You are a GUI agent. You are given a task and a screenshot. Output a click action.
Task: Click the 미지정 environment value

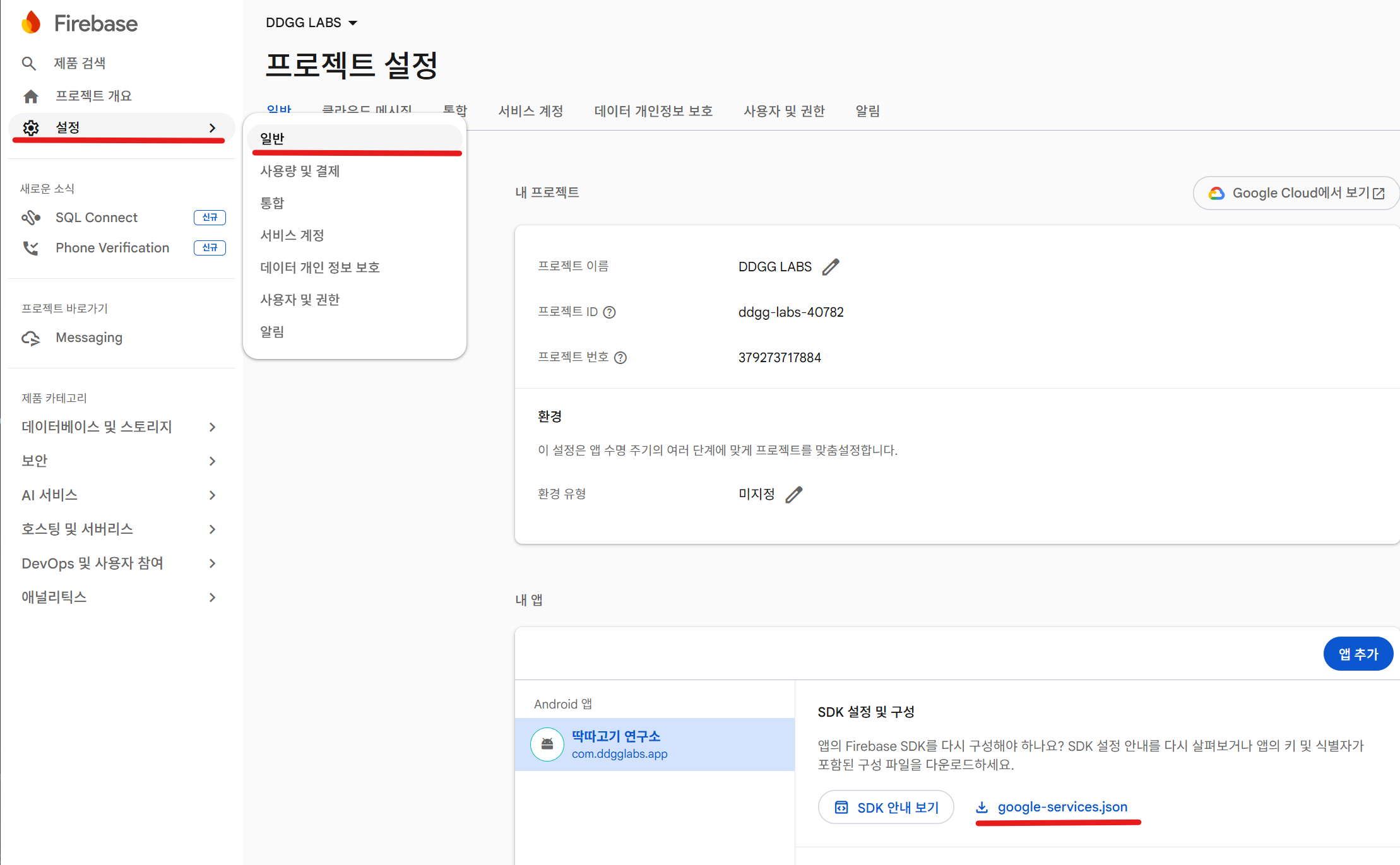pyautogui.click(x=757, y=494)
